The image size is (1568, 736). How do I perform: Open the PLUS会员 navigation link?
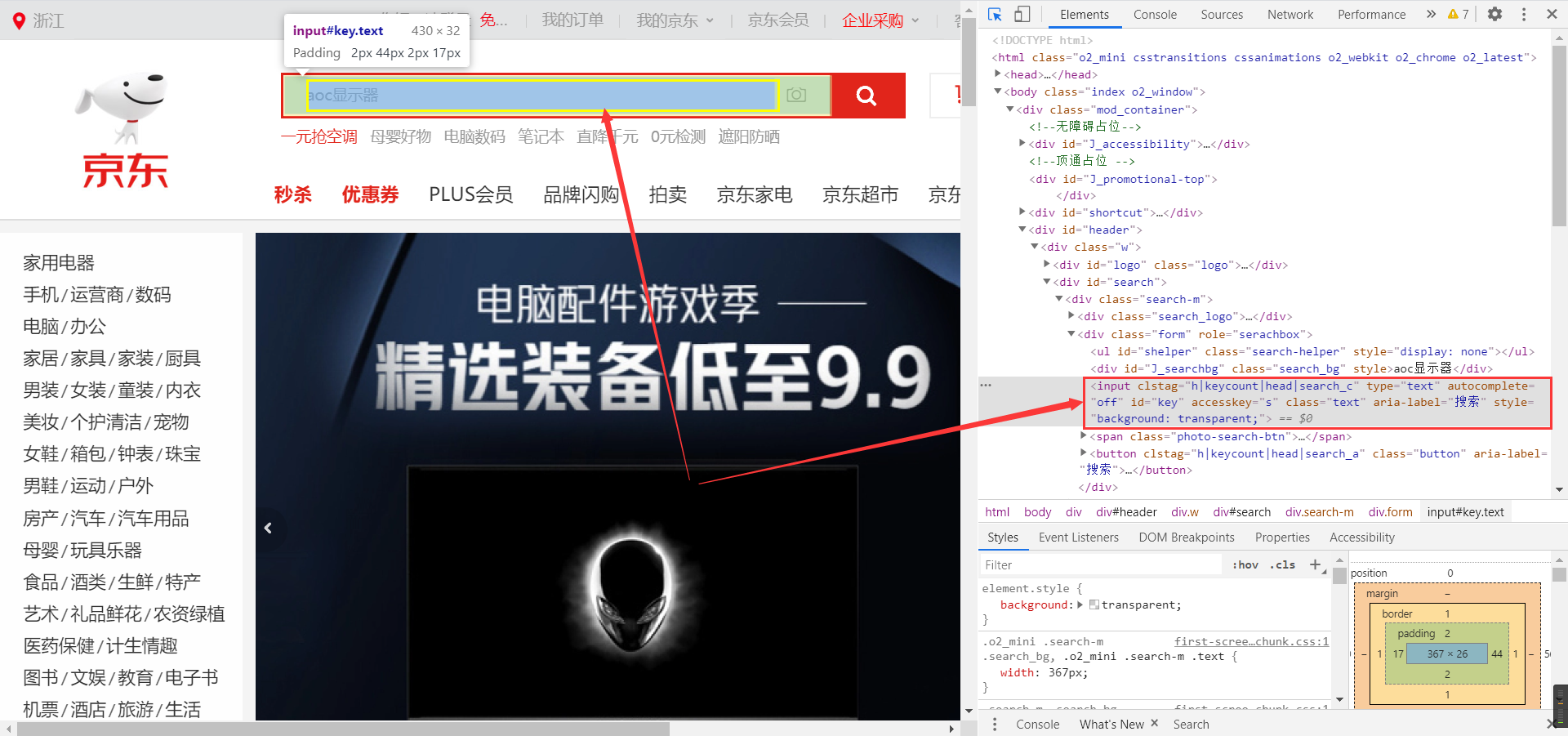pos(471,194)
